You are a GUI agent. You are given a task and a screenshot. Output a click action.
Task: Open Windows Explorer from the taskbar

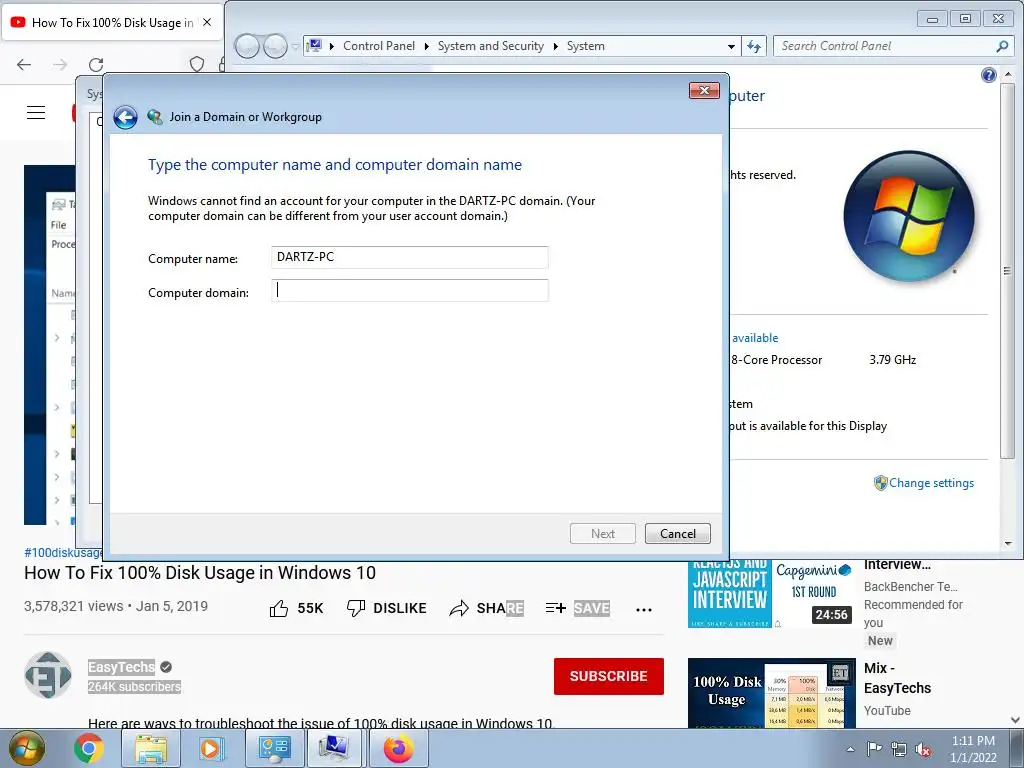tap(151, 748)
